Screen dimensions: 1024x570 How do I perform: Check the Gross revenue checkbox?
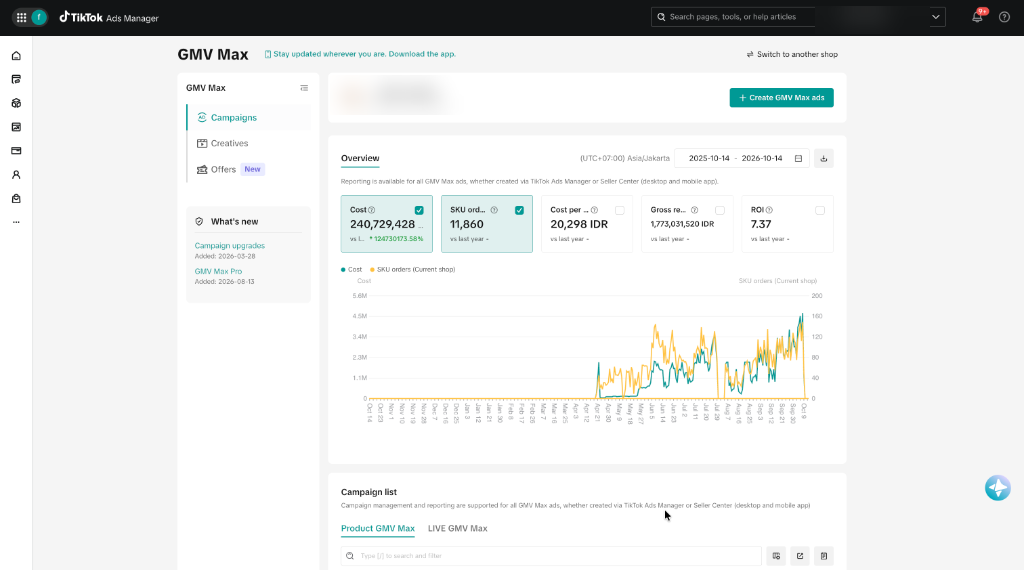tap(720, 210)
